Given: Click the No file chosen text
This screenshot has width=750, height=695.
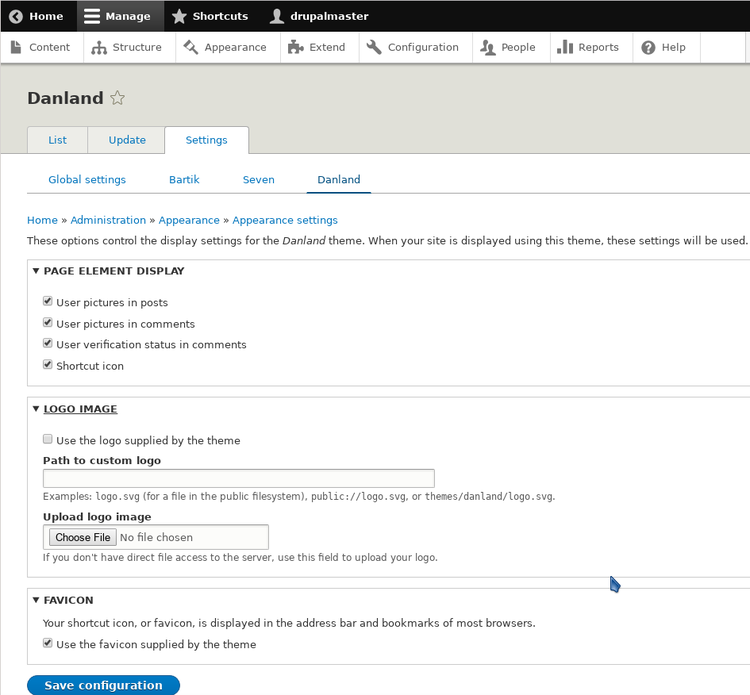Looking at the screenshot, I should [x=156, y=537].
